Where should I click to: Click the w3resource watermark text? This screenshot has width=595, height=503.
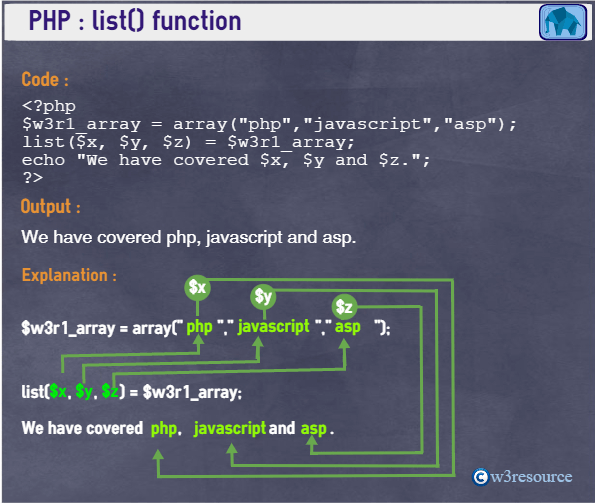click(x=531, y=477)
